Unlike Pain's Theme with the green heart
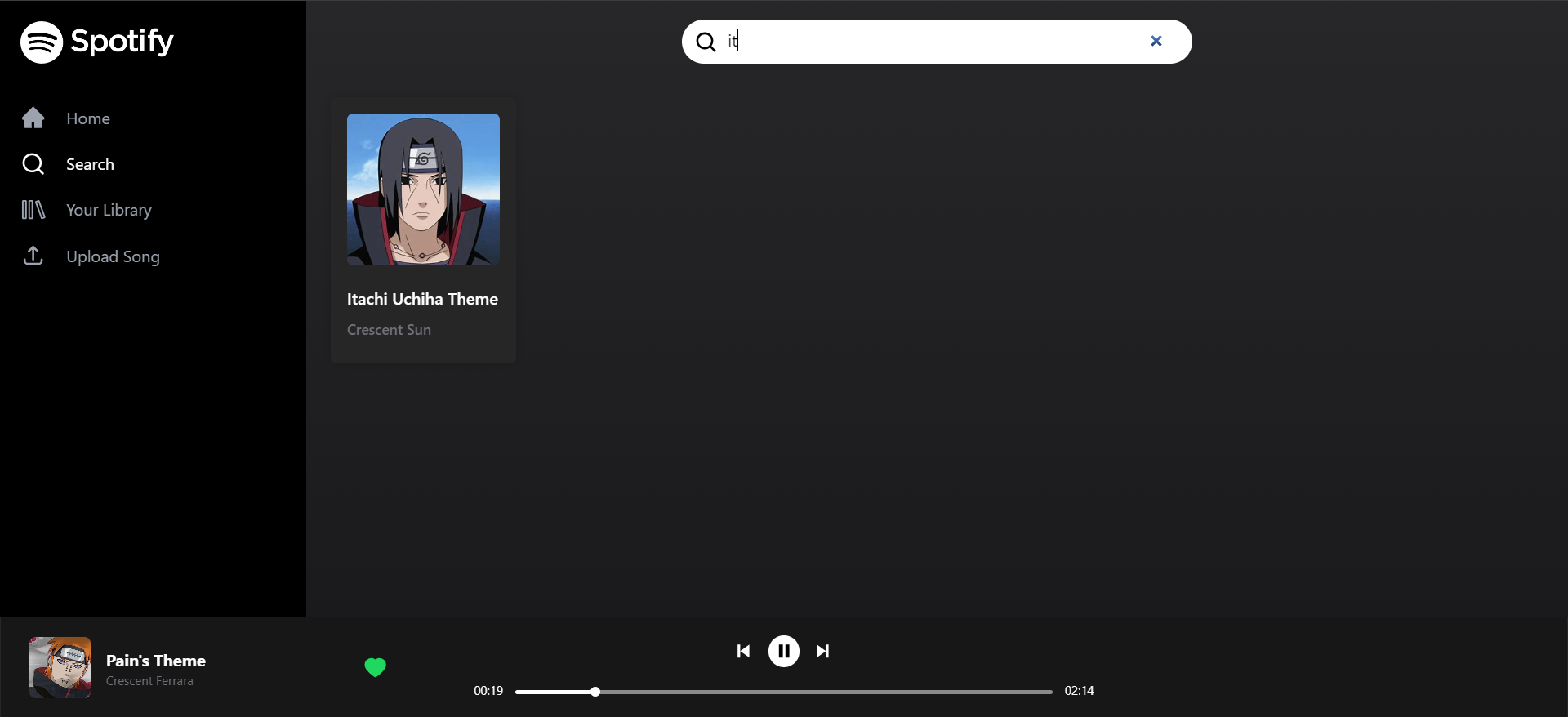1568x717 pixels. [375, 667]
